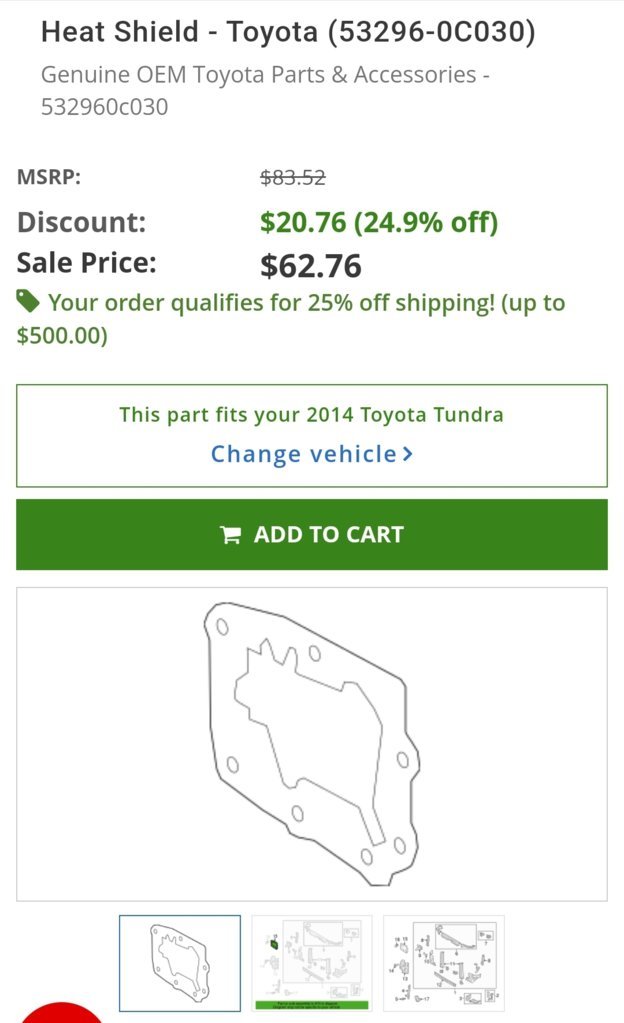624x1023 pixels.
Task: Select the third exploded parts diagram thumbnail
Action: pyautogui.click(x=444, y=963)
